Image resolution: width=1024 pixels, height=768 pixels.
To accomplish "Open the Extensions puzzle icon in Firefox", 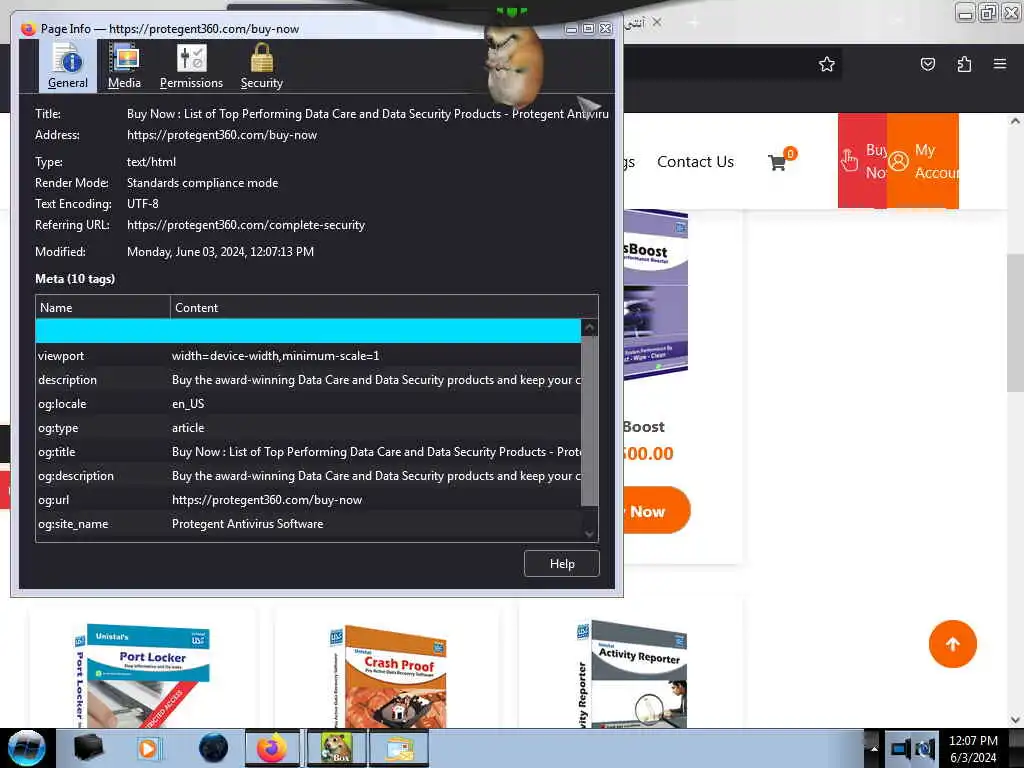I will pos(964,64).
